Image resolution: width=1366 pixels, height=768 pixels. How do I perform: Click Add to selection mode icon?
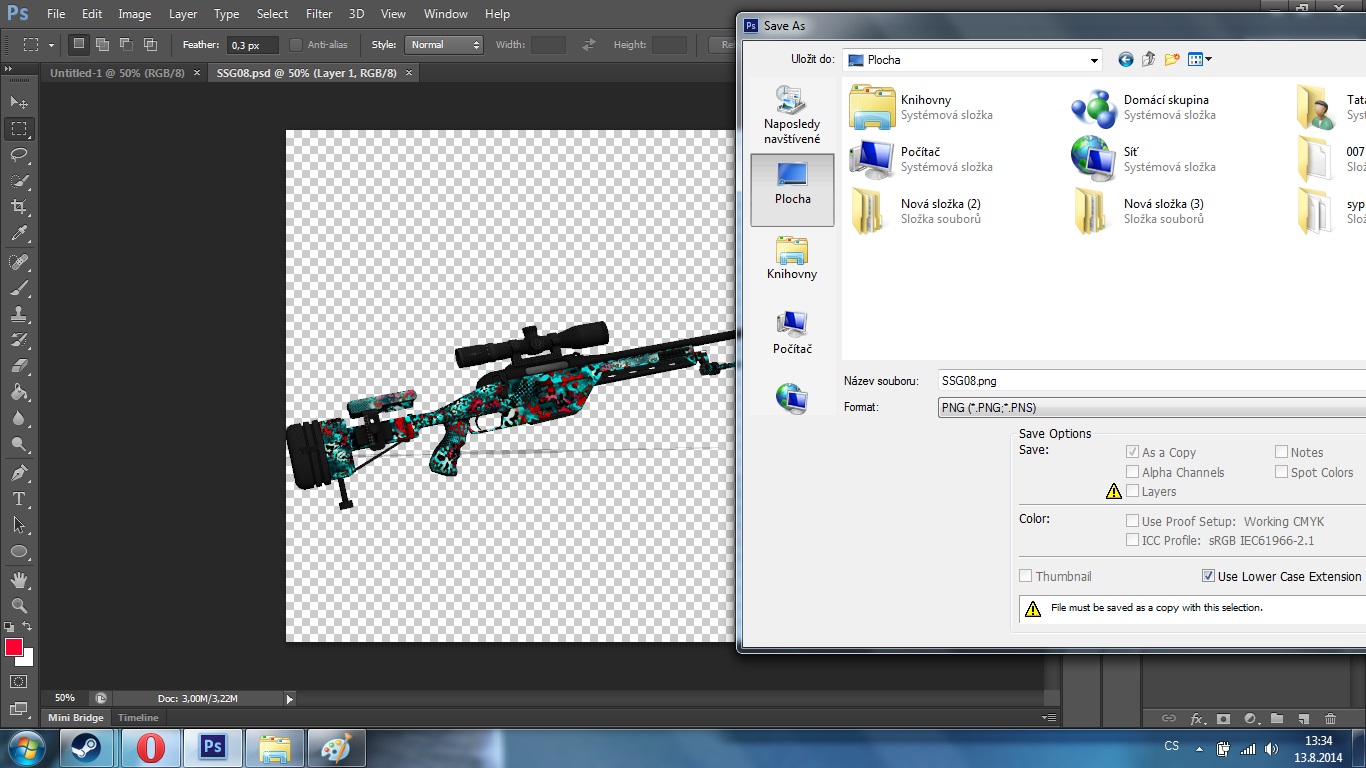point(102,44)
